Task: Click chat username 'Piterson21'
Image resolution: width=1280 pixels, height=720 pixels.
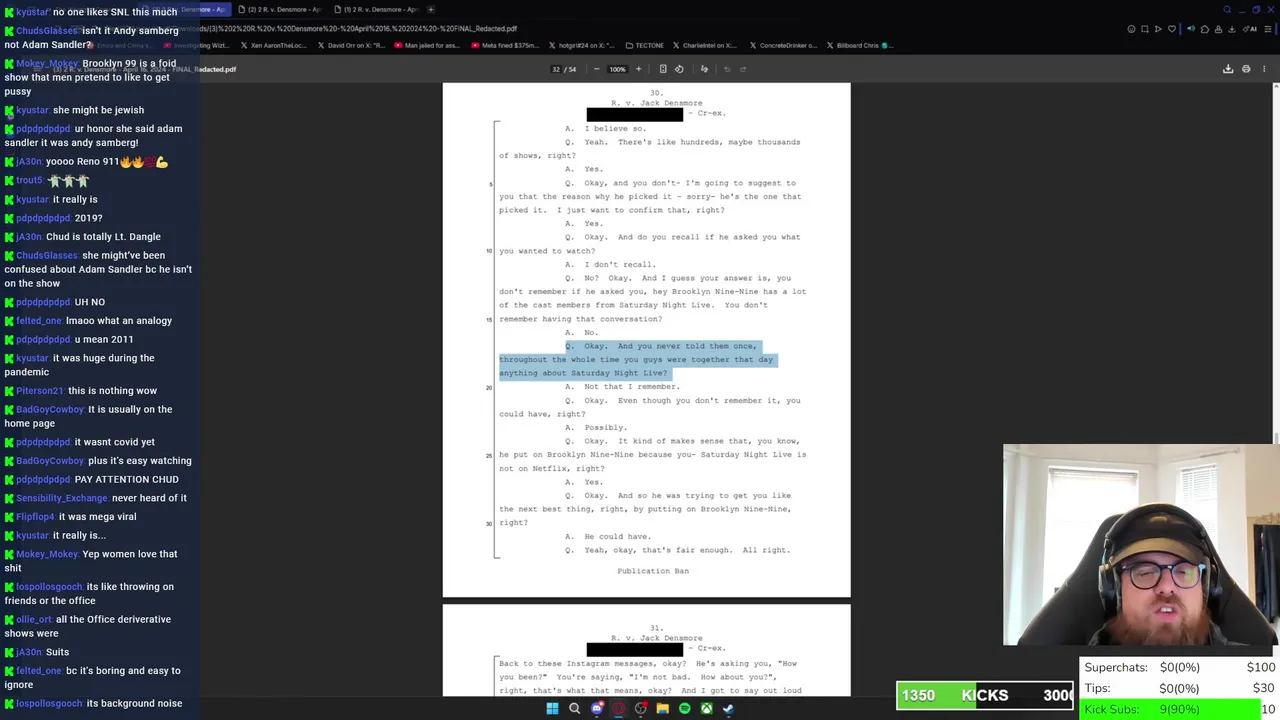Action: (39, 391)
